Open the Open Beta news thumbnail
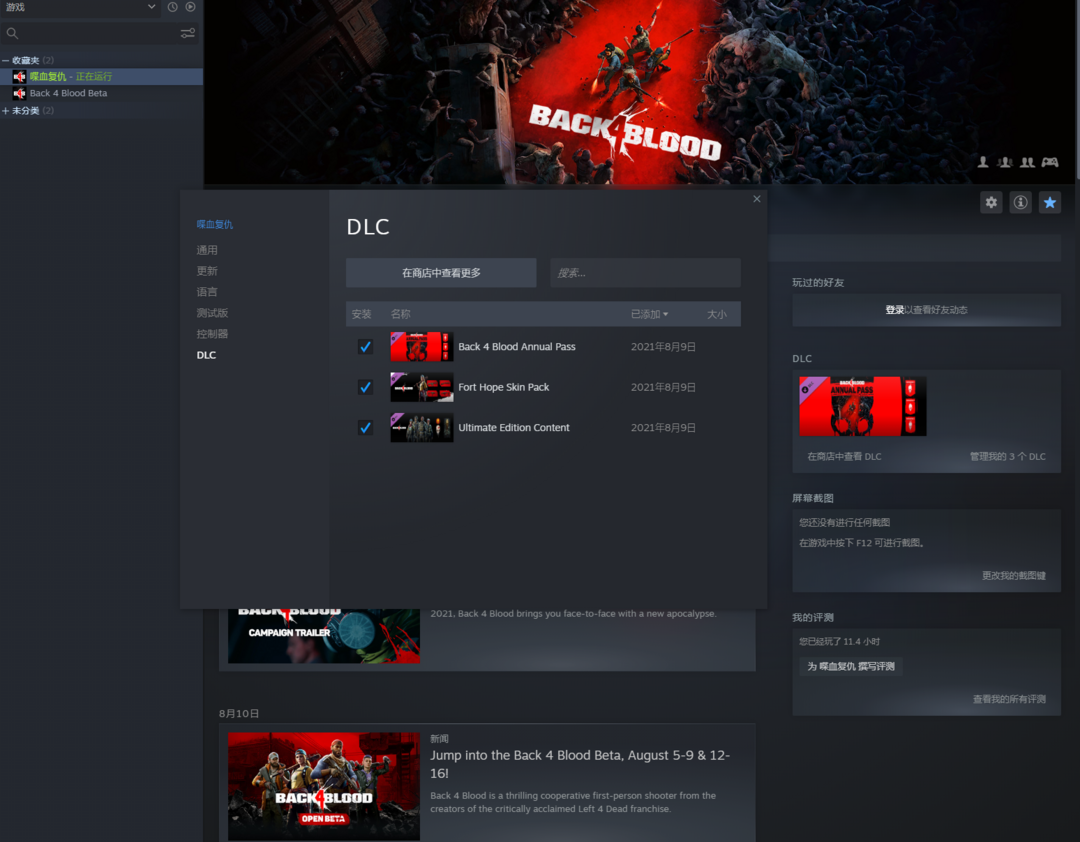Screen dimensions: 1080x842 [x=324, y=786]
